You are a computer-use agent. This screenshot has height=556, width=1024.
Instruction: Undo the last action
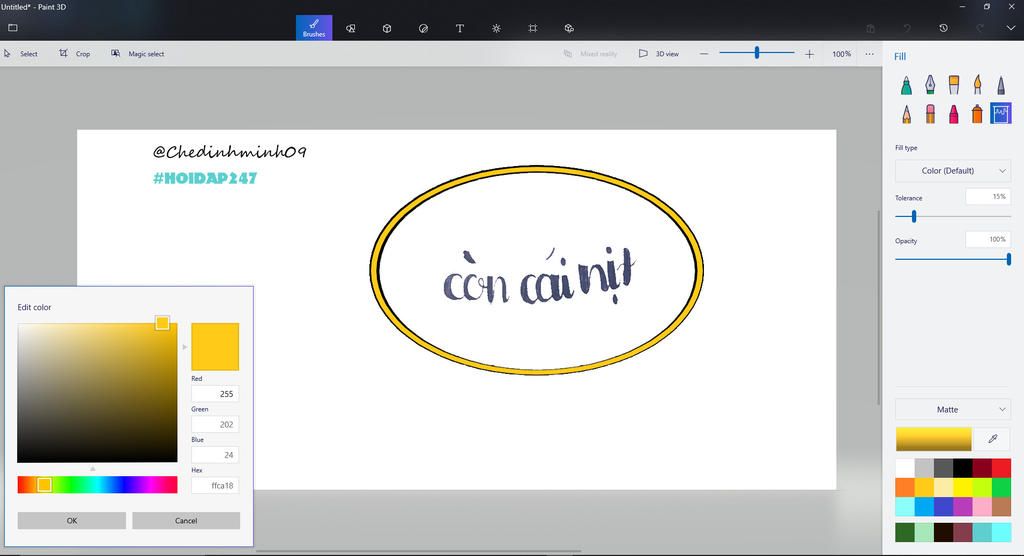(x=907, y=28)
